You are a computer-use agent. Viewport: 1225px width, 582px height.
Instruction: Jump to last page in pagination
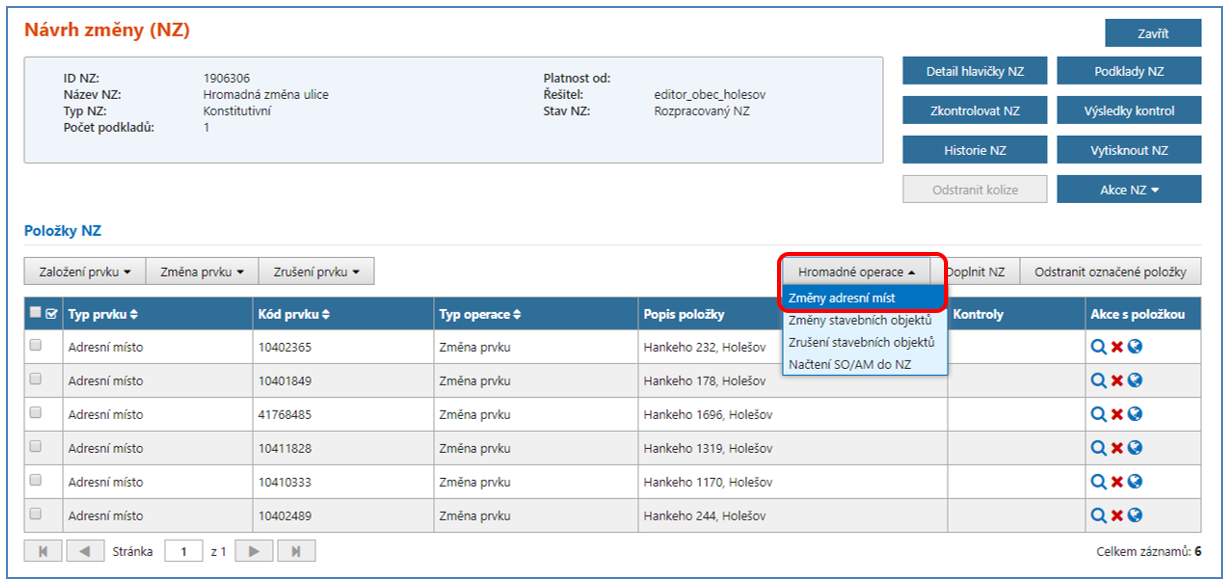click(x=297, y=551)
